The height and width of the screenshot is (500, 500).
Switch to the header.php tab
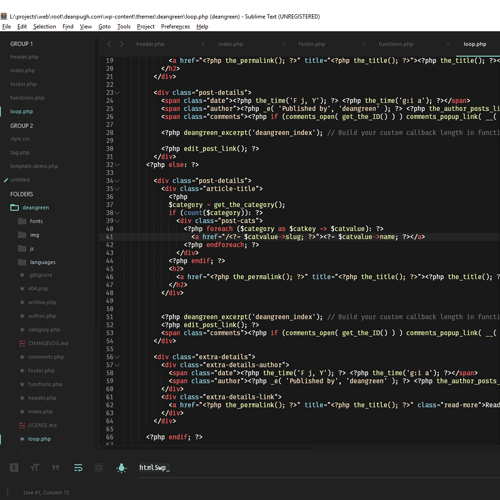point(150,44)
